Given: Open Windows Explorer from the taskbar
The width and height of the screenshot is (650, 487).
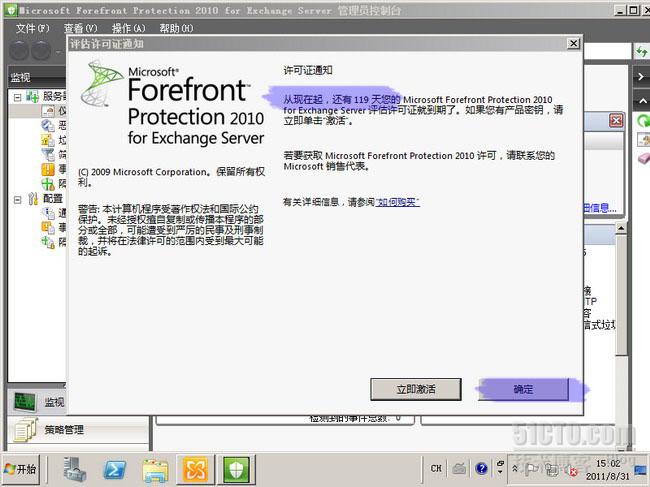Looking at the screenshot, I should point(155,471).
